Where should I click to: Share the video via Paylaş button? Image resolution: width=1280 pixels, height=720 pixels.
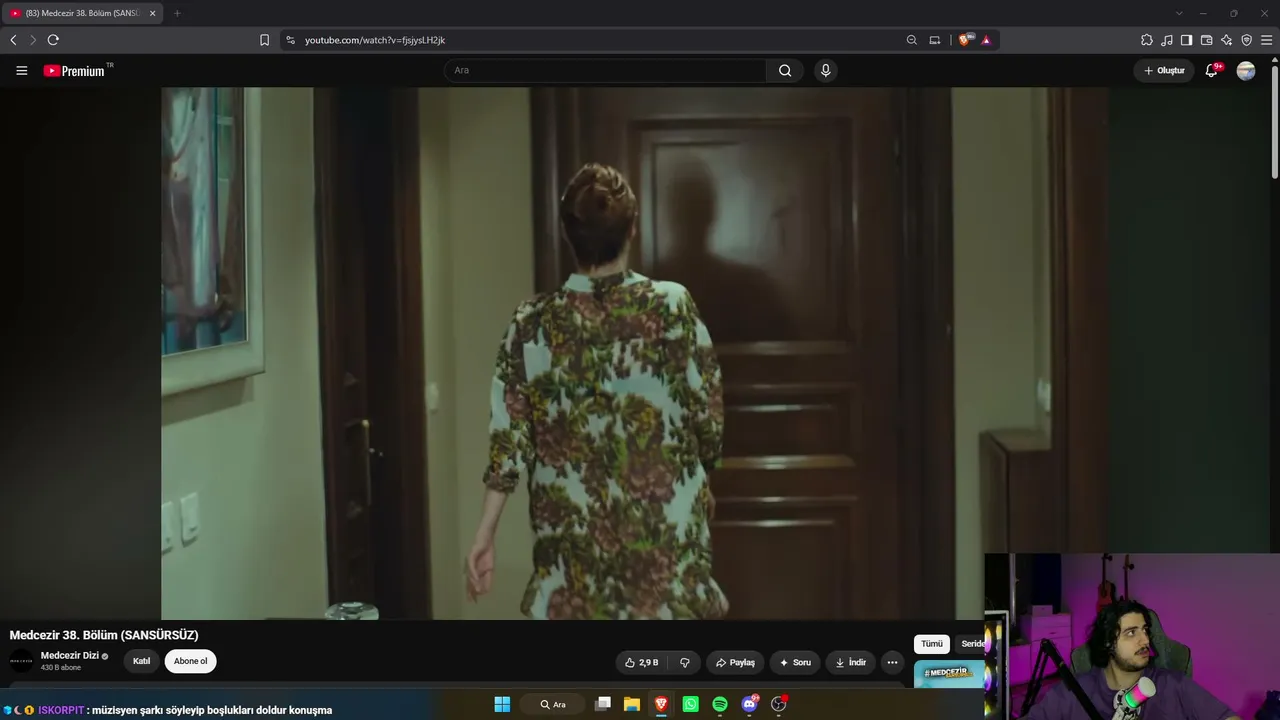tap(735, 662)
